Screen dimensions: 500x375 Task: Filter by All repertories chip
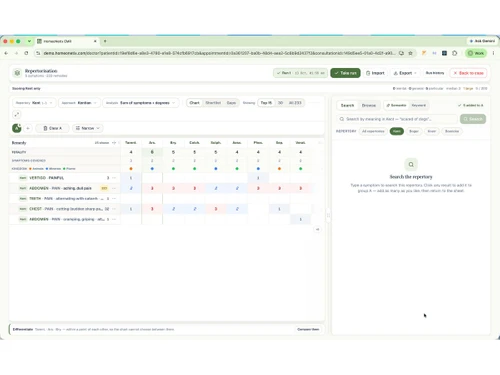(373, 131)
